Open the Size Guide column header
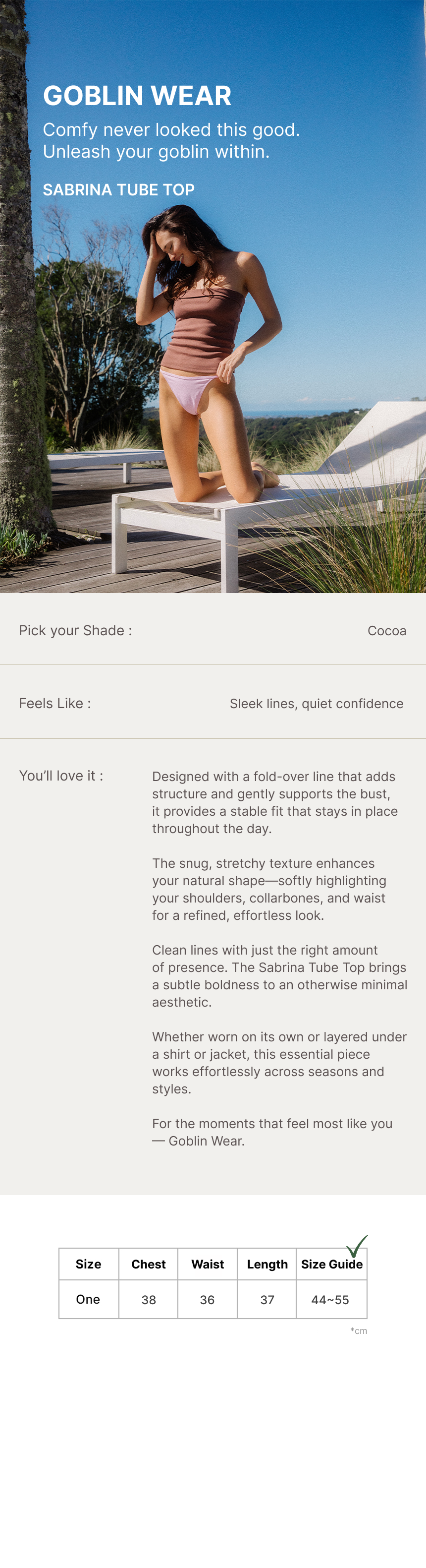 [x=332, y=1264]
